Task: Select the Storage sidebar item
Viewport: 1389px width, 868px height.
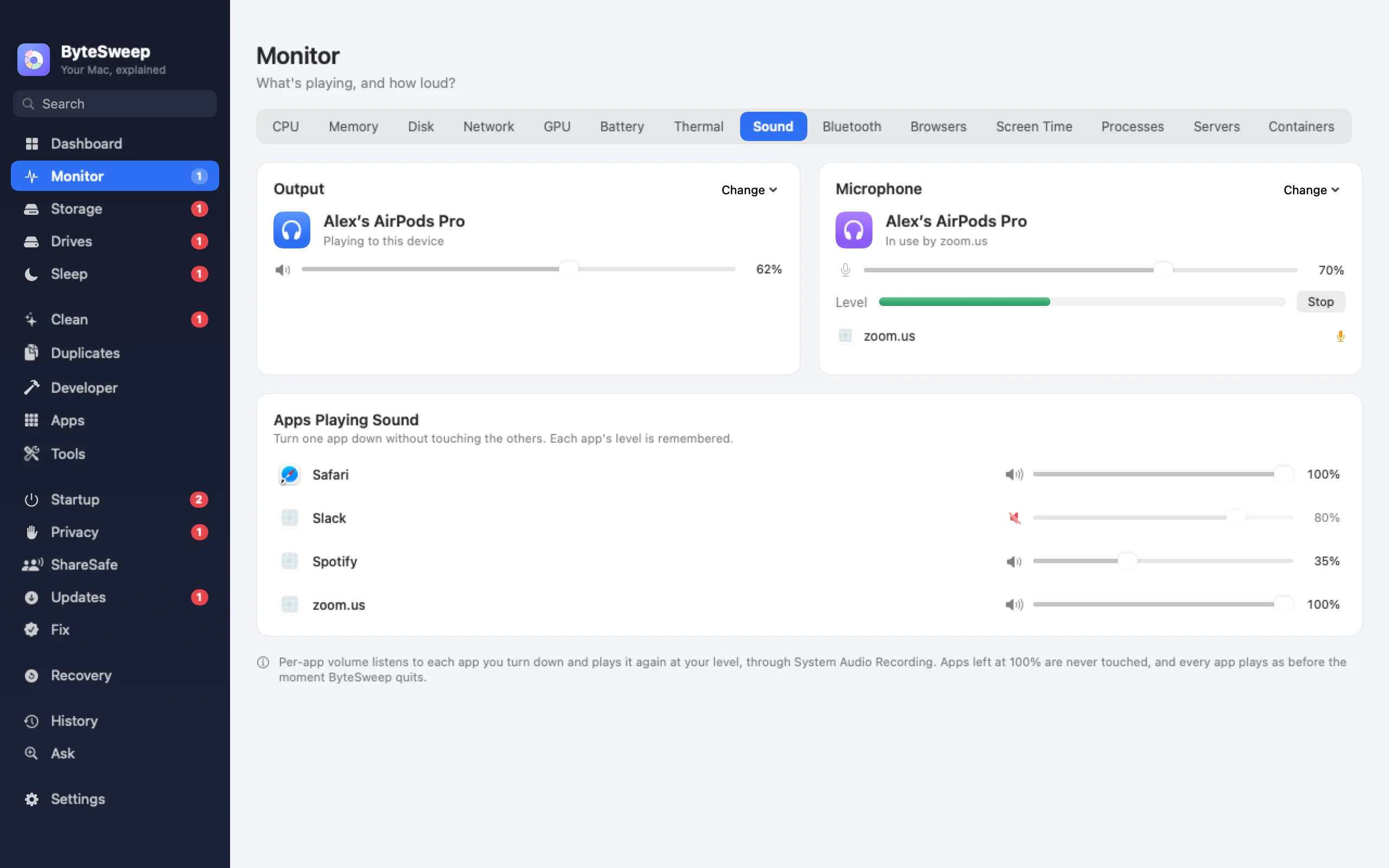Action: 115,209
